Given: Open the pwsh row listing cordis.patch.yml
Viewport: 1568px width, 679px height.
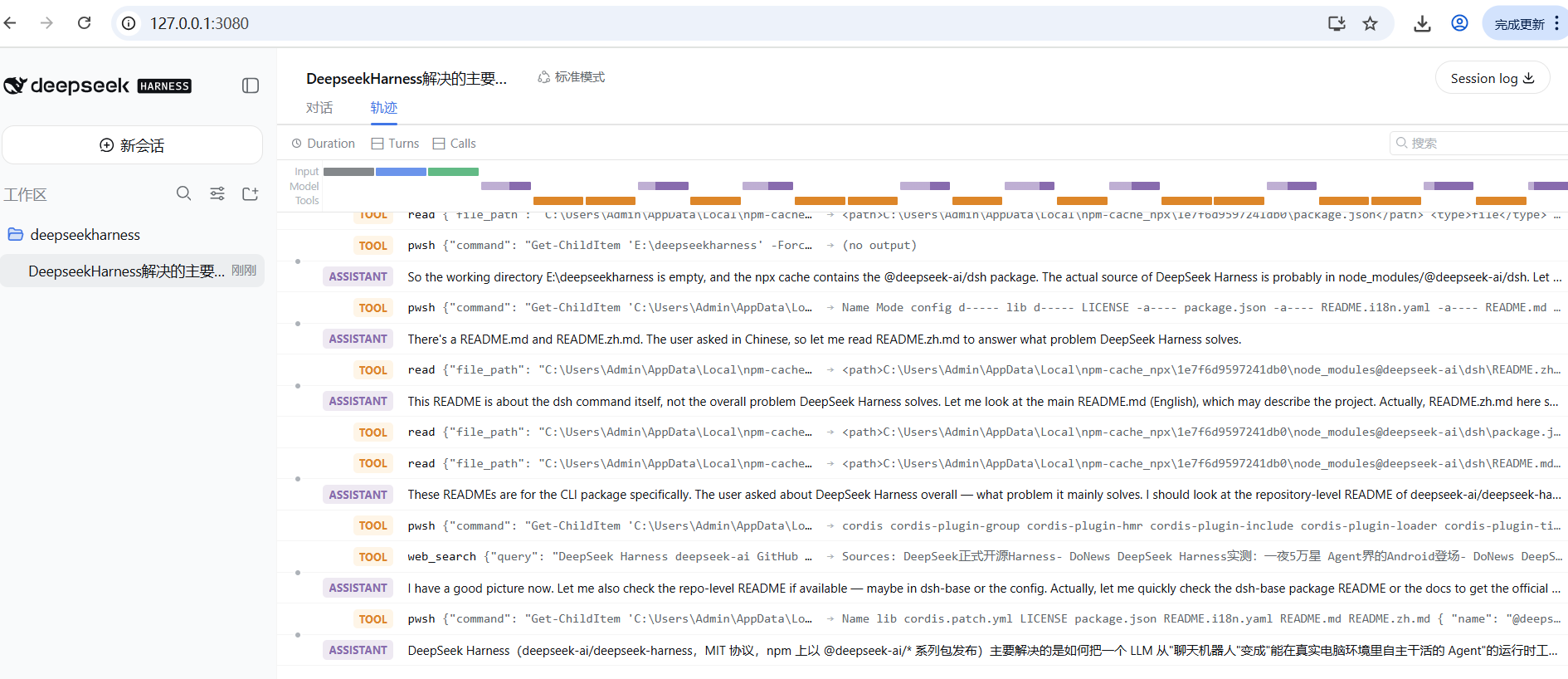Looking at the screenshot, I should coord(923,619).
